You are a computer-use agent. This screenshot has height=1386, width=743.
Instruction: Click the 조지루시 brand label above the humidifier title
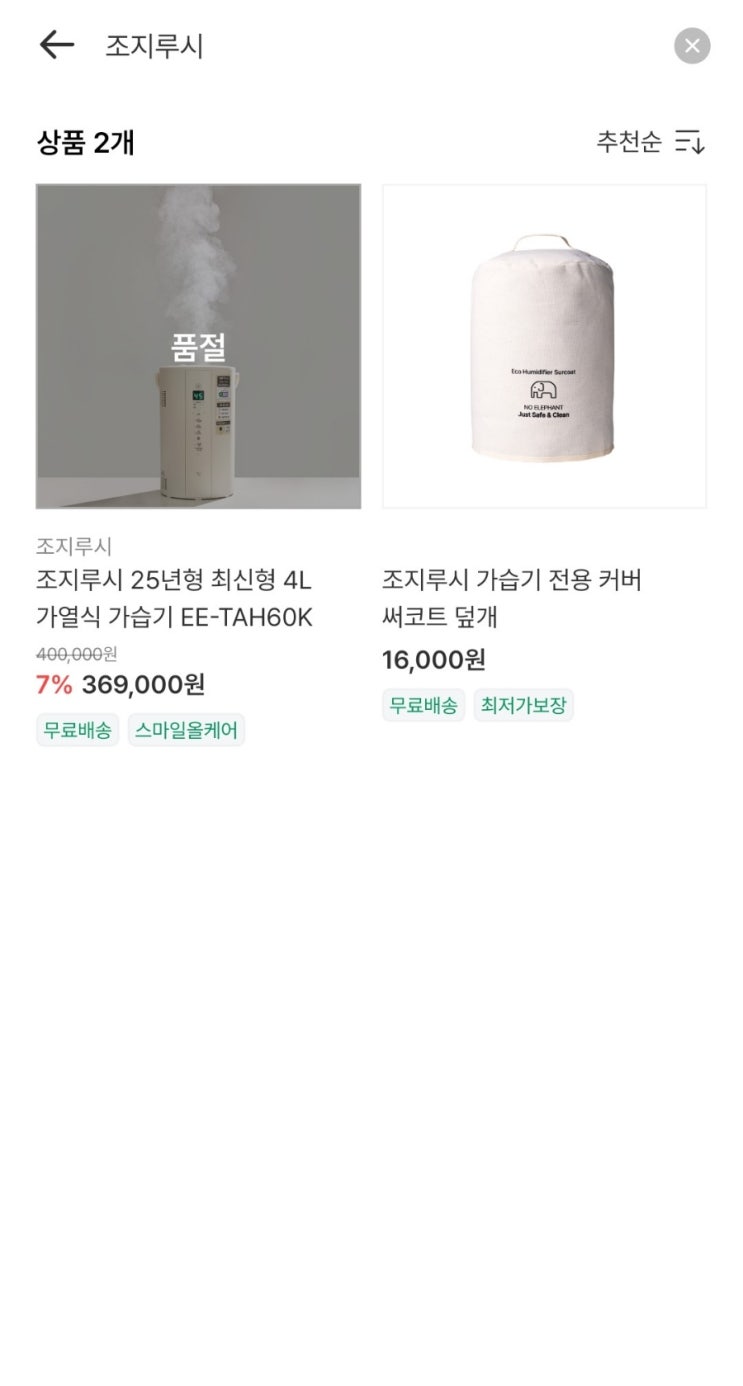pos(74,546)
